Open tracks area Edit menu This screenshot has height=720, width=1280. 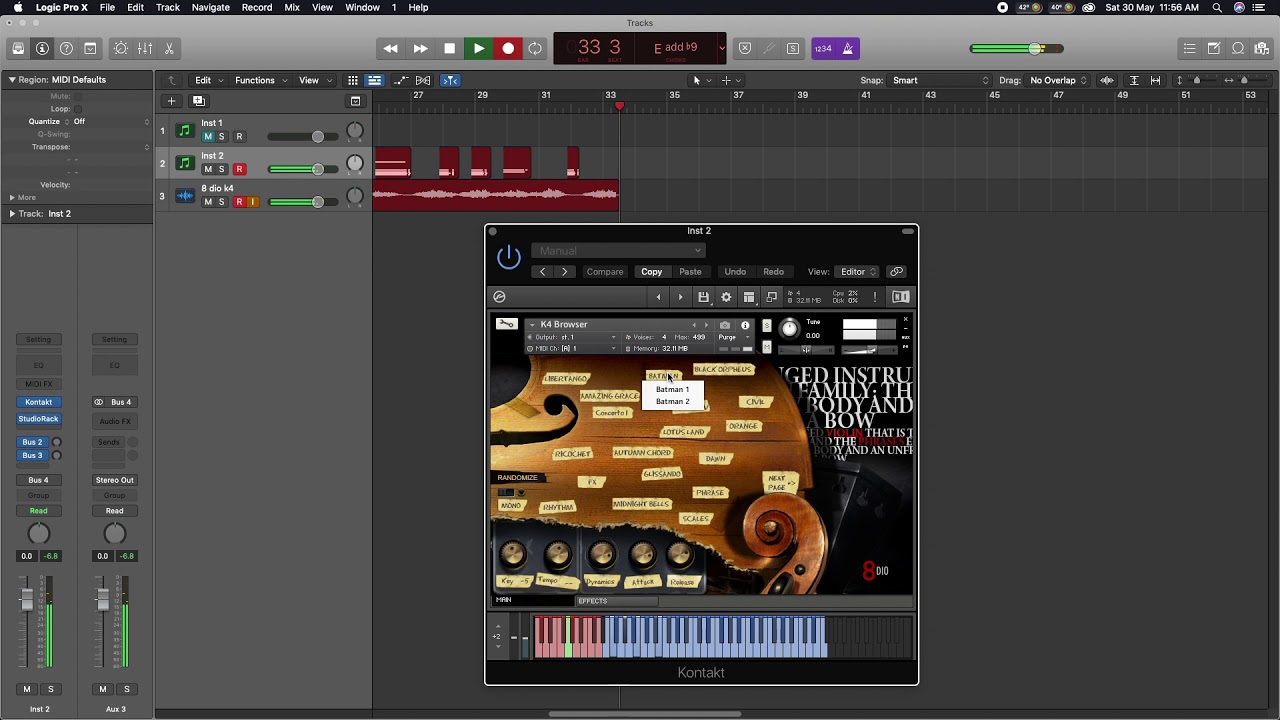pos(207,80)
